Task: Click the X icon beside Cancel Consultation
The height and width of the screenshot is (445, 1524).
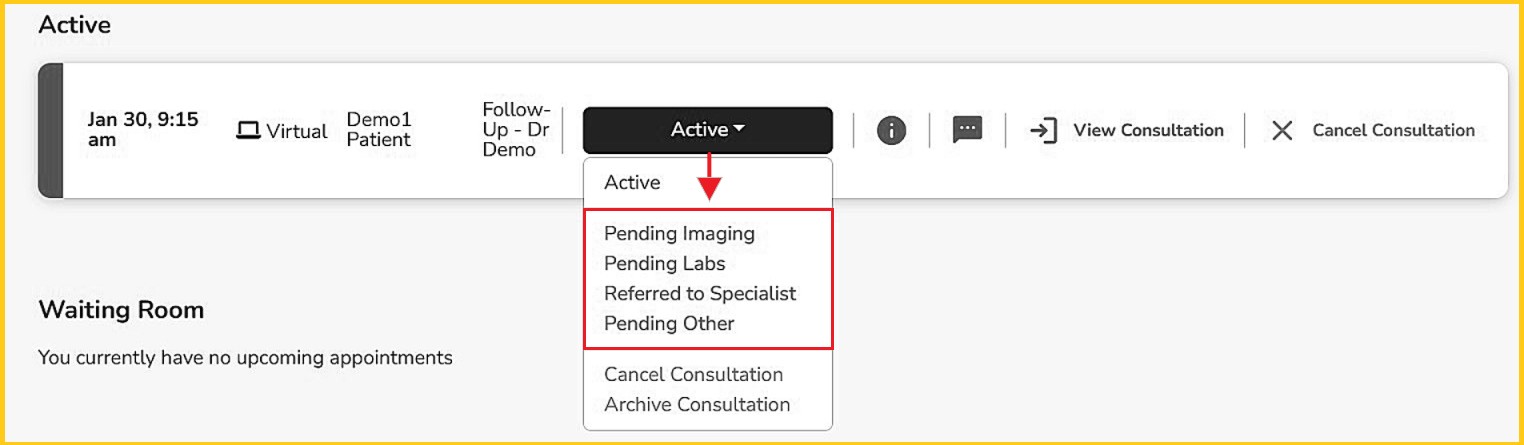Action: point(1282,130)
